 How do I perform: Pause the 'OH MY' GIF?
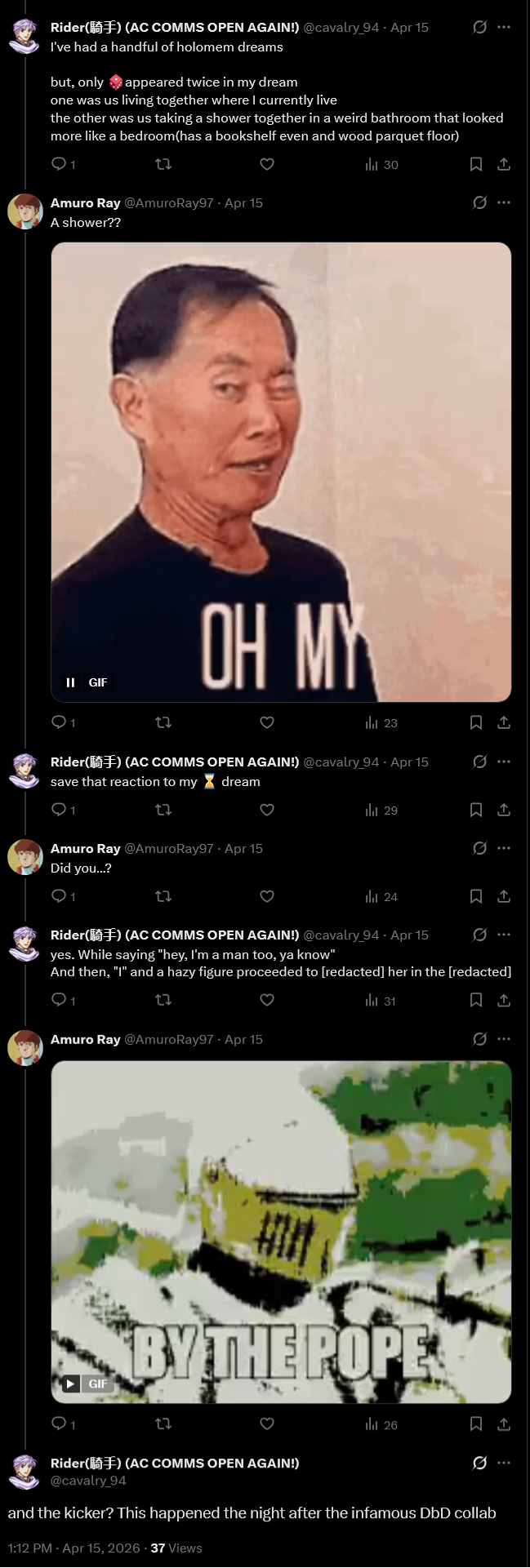click(70, 682)
